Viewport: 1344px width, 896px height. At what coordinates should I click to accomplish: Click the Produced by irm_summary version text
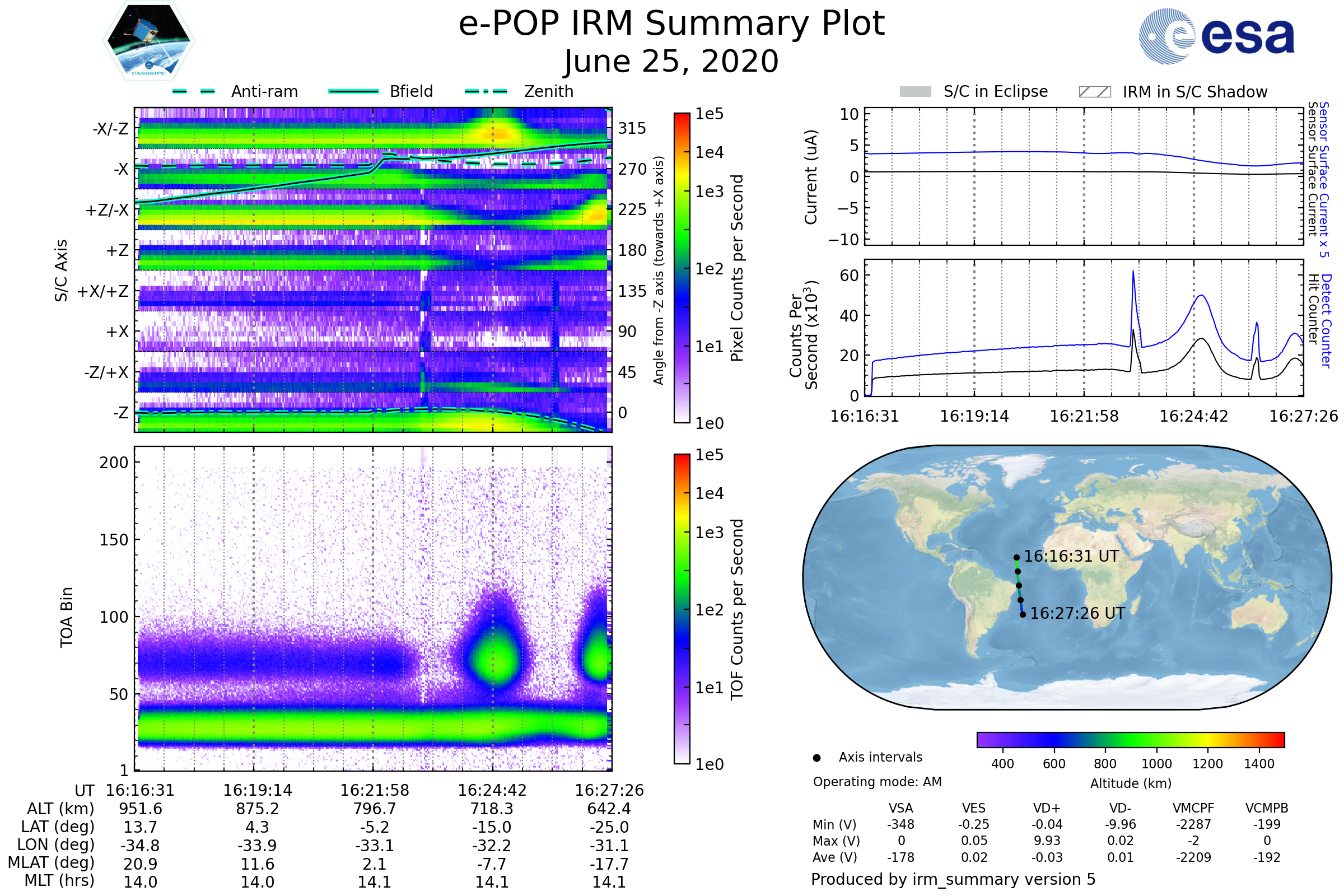[x=953, y=879]
